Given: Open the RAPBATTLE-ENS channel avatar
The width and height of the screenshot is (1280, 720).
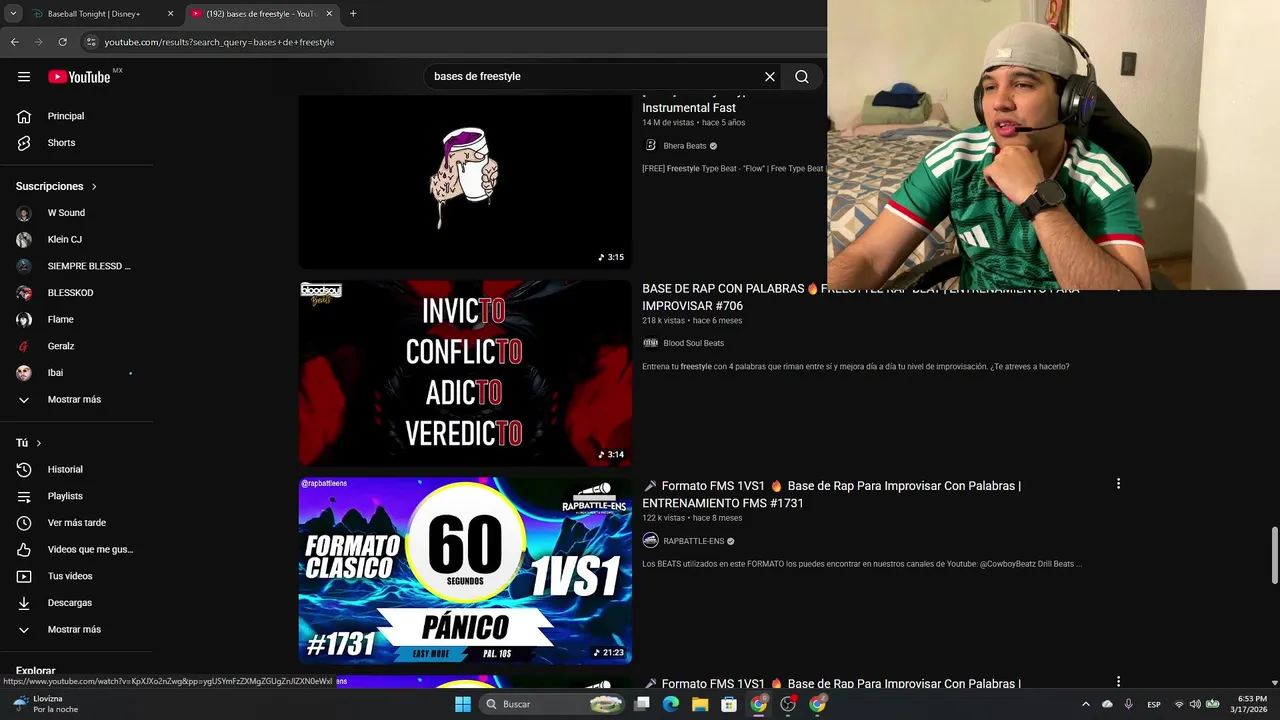Looking at the screenshot, I should [x=650, y=541].
